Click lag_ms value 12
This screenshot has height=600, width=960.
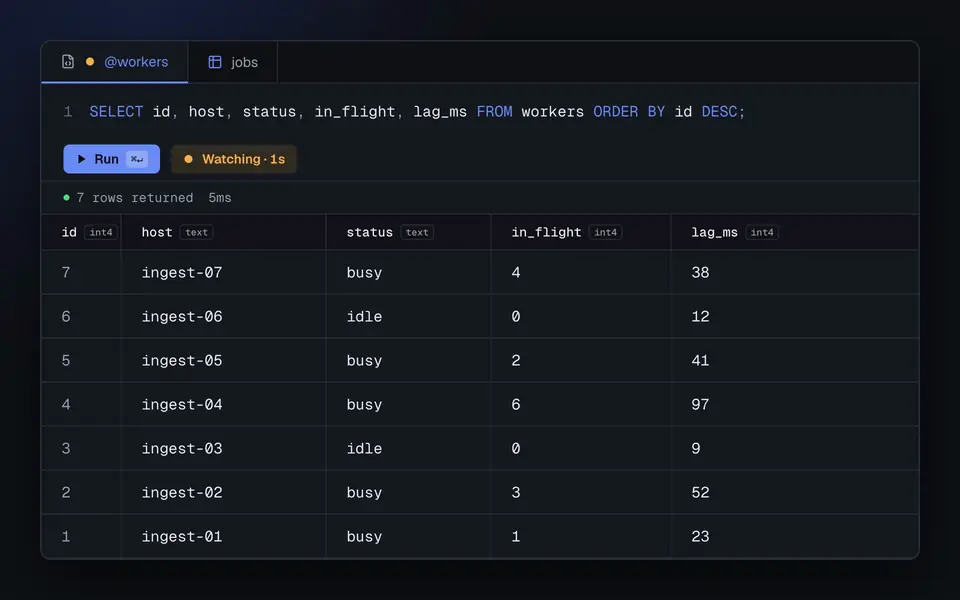click(x=700, y=317)
